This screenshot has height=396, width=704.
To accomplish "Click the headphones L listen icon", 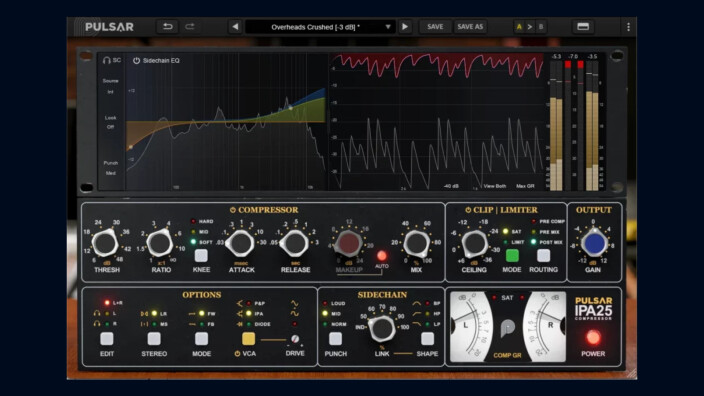I will pyautogui.click(x=97, y=313).
